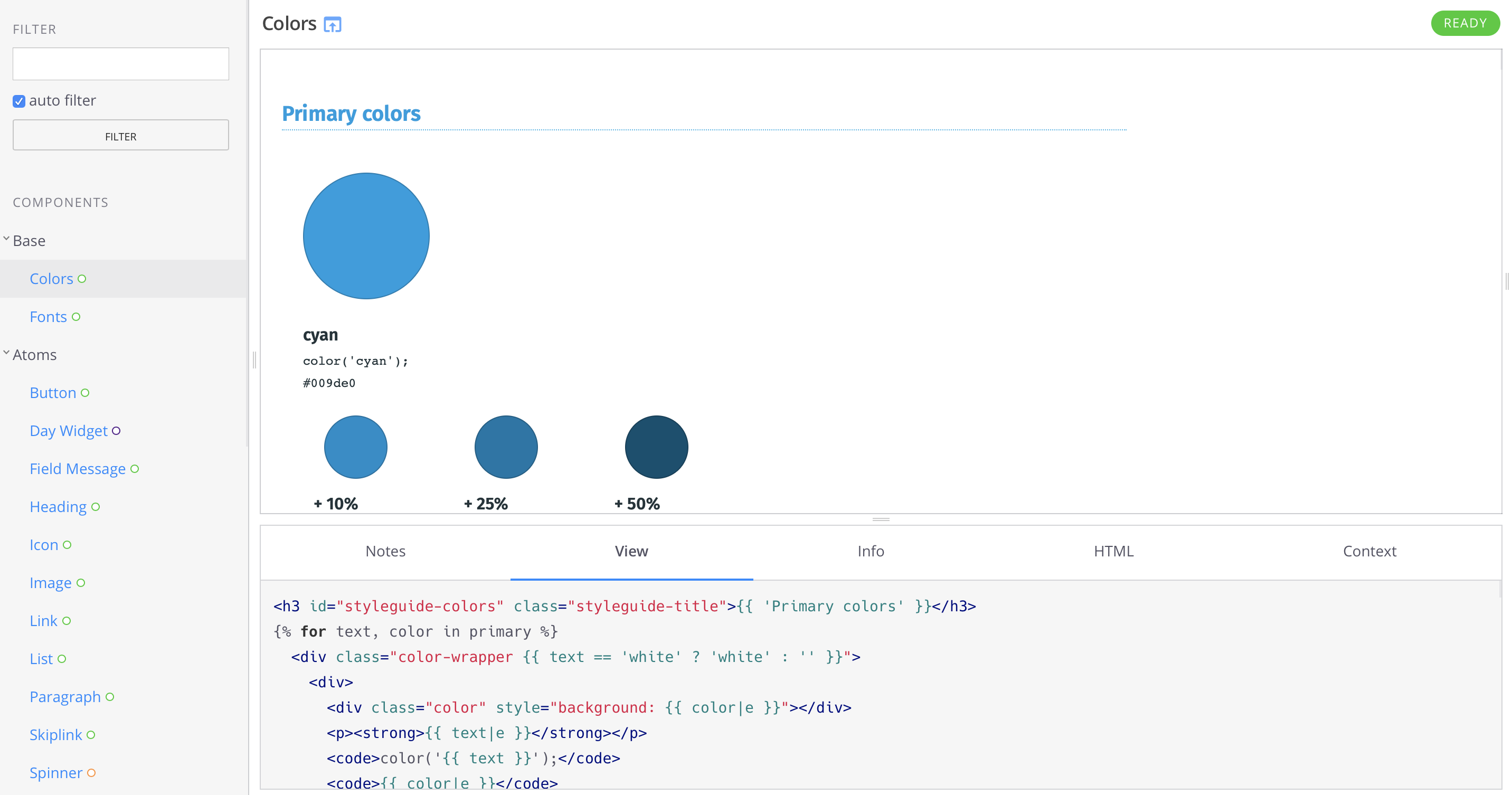Click the READY status badge
Viewport: 1512px width, 795px height.
1465,23
